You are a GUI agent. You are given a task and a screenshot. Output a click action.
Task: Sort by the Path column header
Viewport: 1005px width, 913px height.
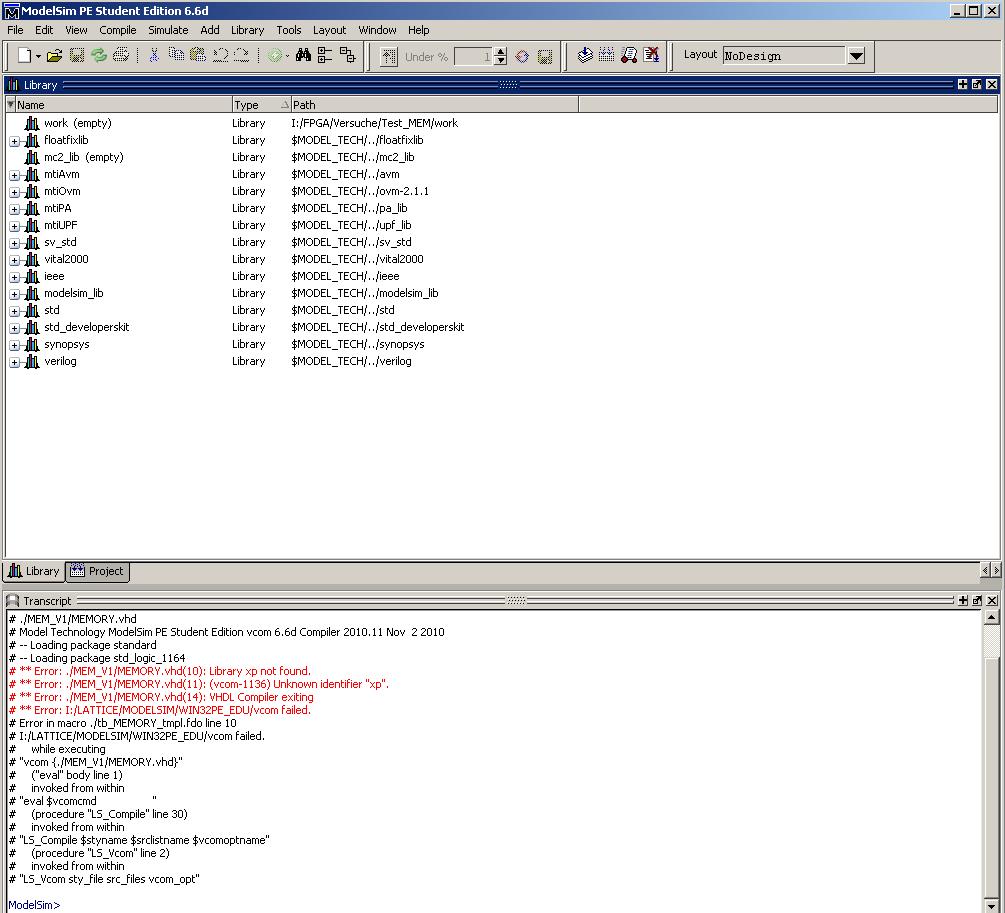click(x=435, y=105)
